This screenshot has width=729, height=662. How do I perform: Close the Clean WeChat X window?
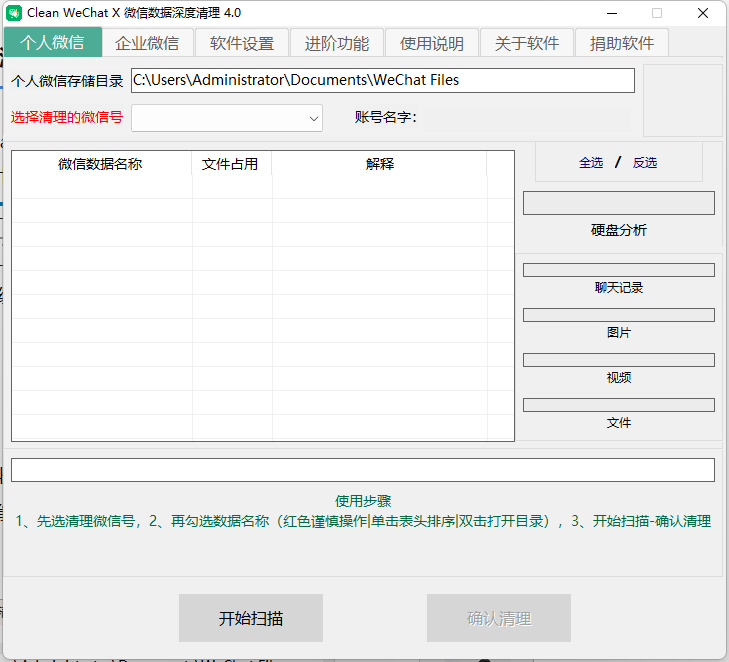703,13
